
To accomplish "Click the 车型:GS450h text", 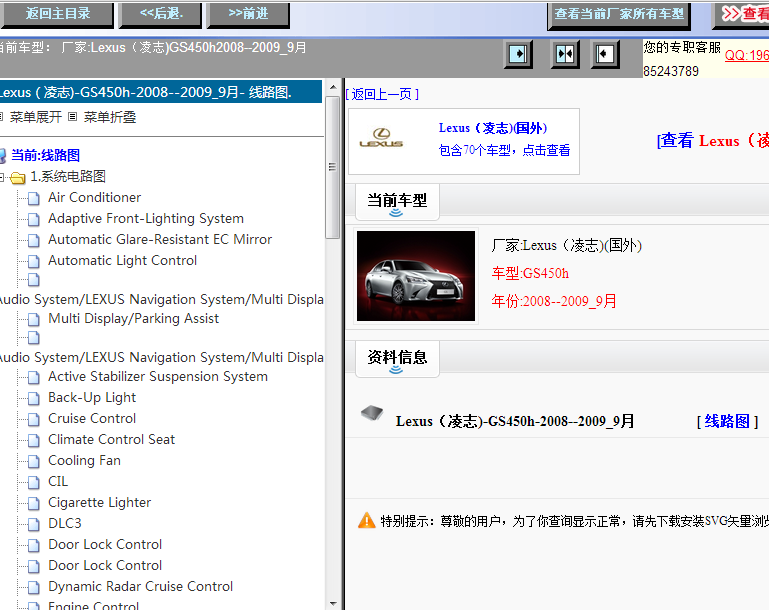I will coord(530,273).
